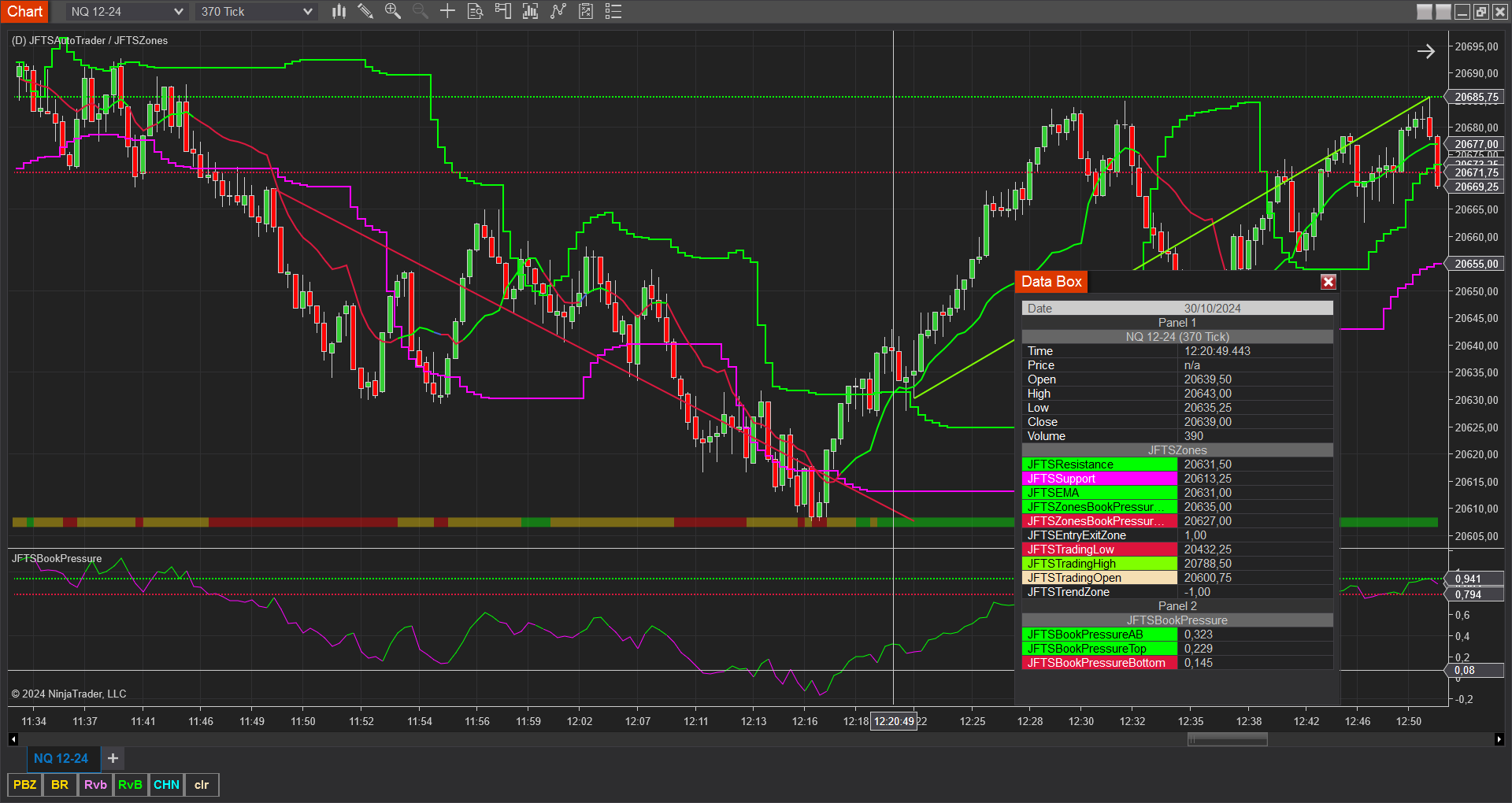
Task: Toggle the PBZ button
Action: point(24,785)
